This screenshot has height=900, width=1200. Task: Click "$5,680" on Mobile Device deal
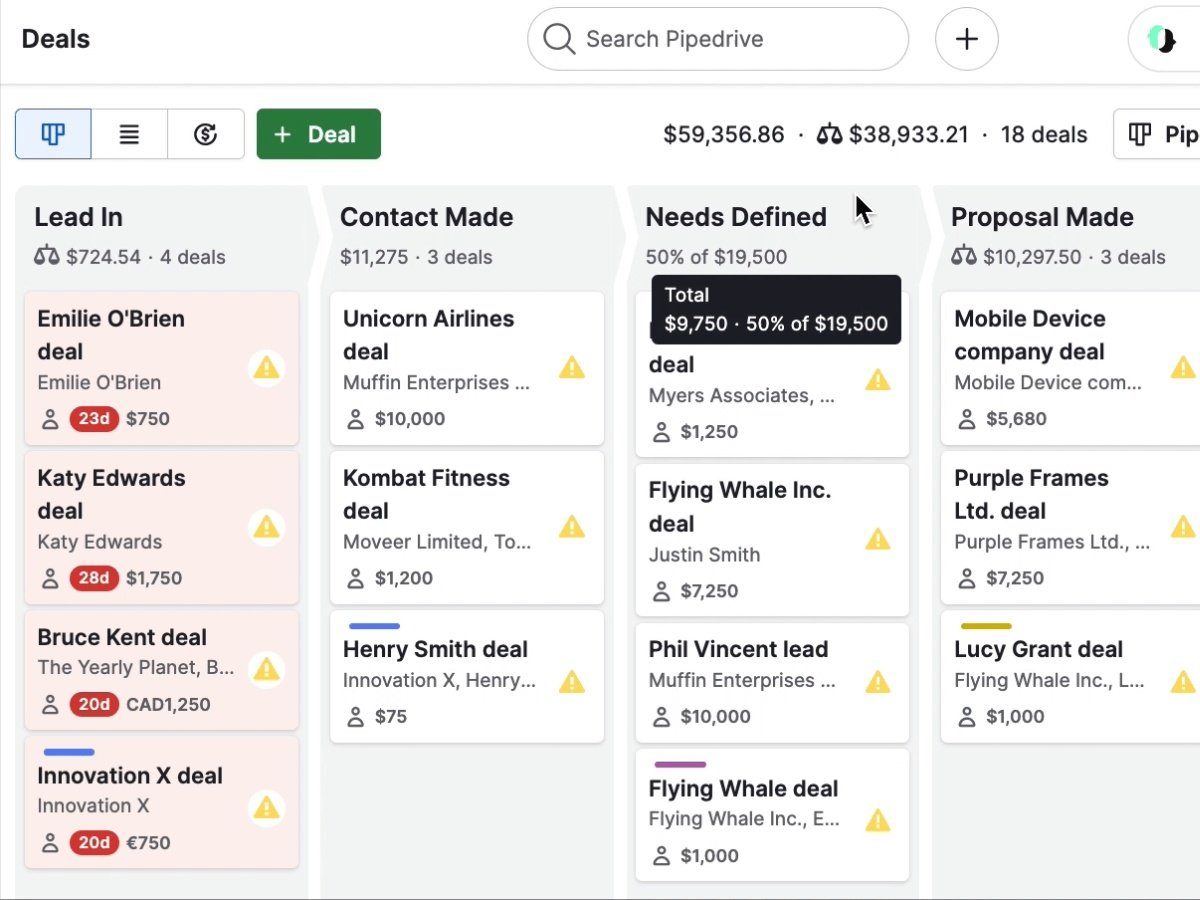click(x=1016, y=419)
